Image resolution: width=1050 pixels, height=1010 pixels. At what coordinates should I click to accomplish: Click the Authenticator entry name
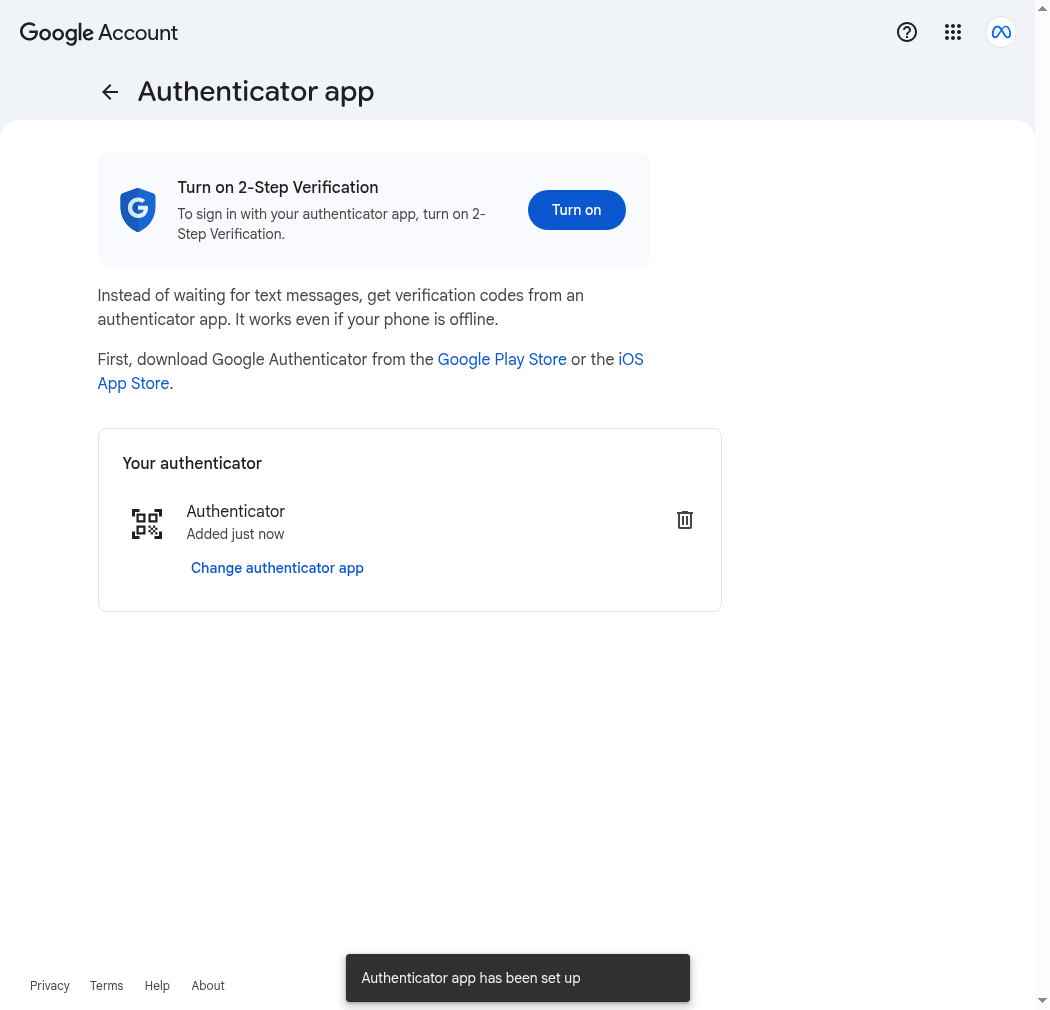236,512
